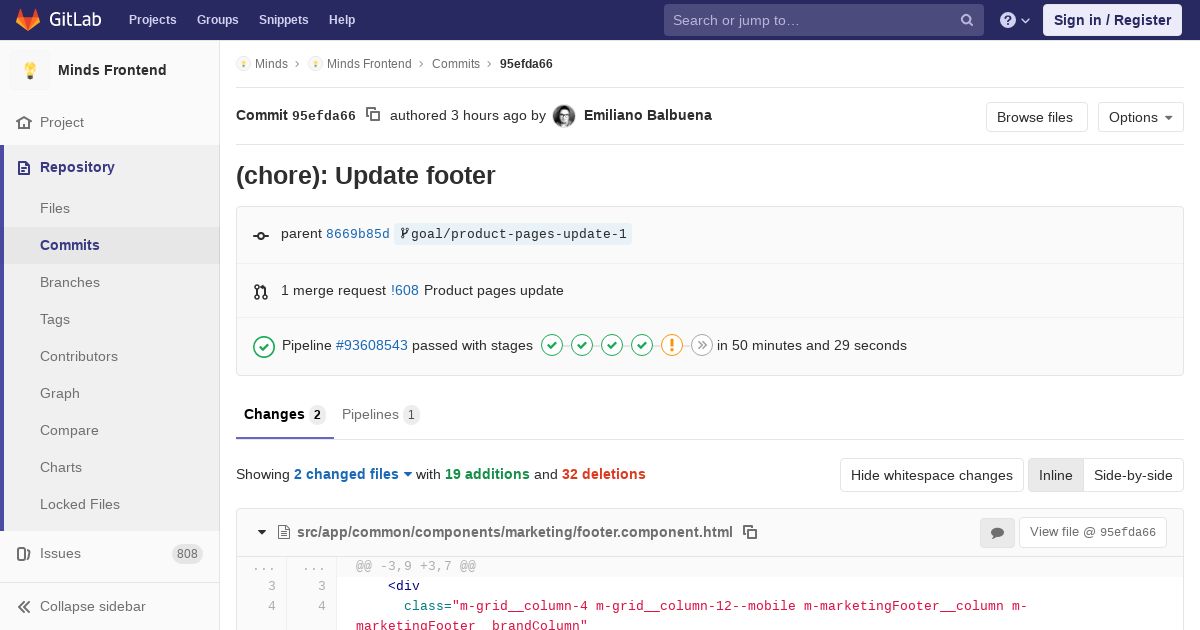Click the Minds breadcrumb link
1200x630 pixels.
[271, 64]
